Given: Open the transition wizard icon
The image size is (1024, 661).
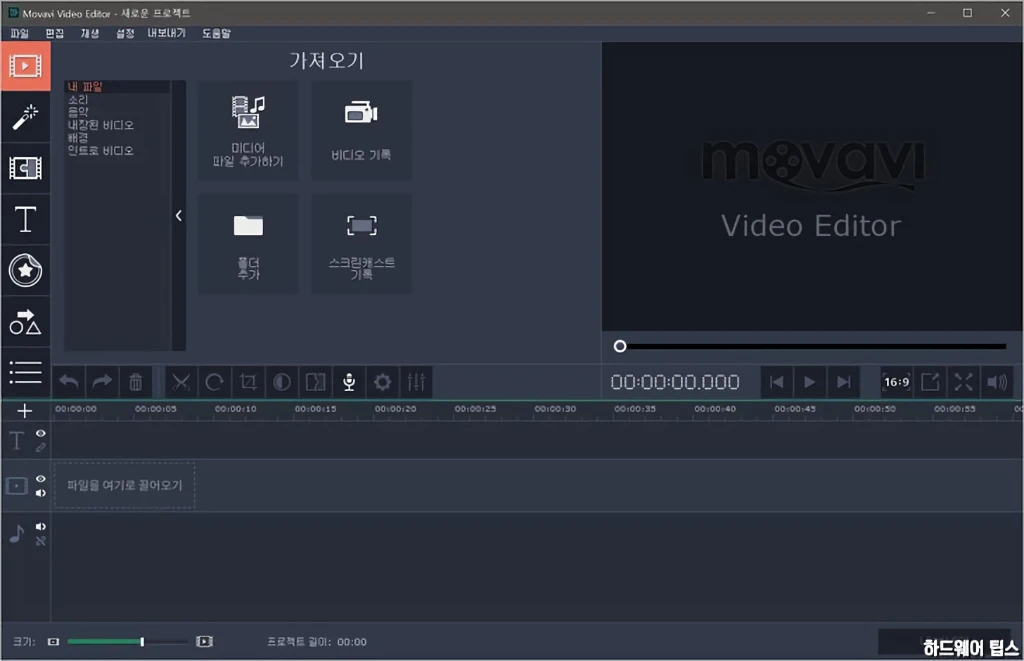Looking at the screenshot, I should 315,382.
